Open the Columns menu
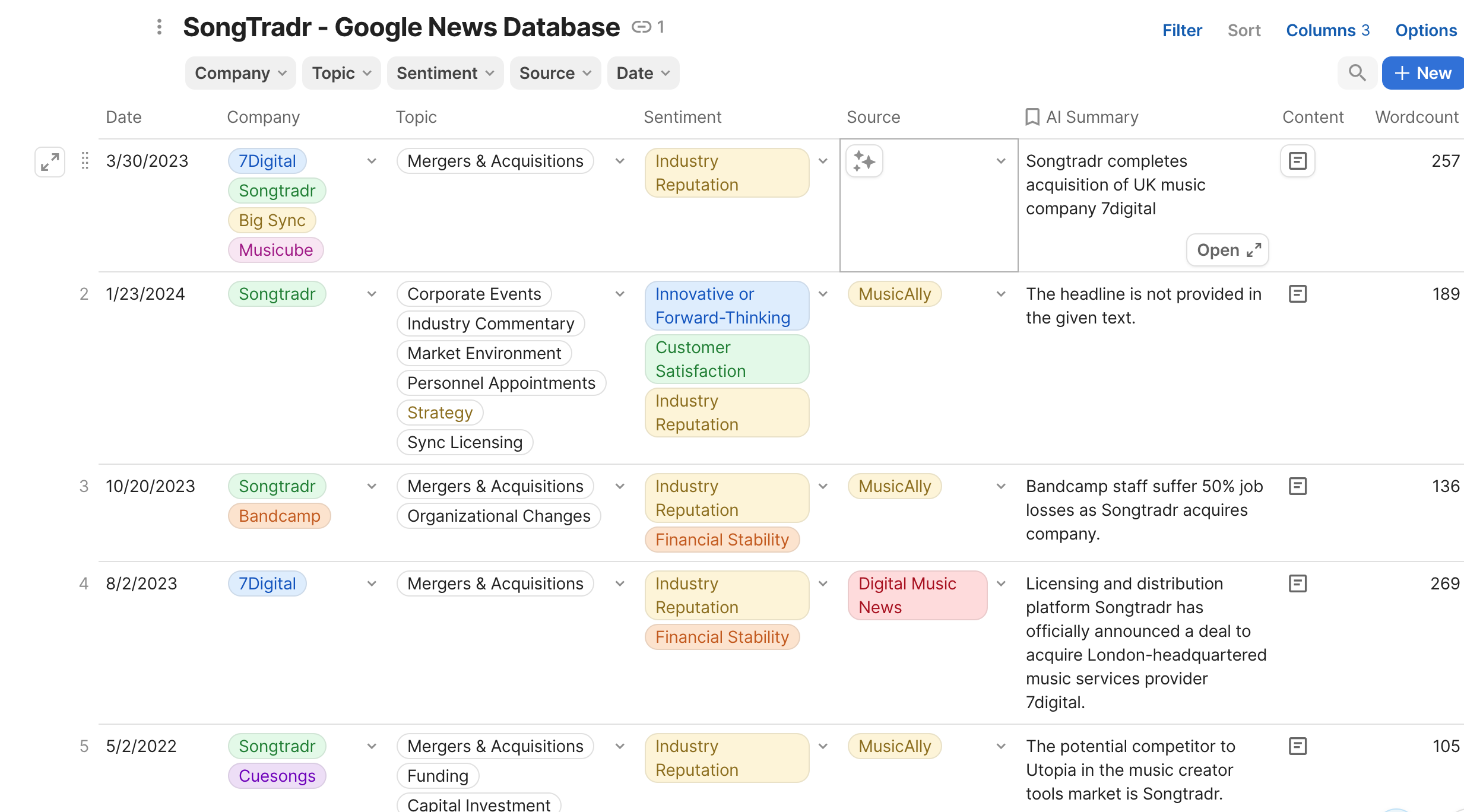Screen dimensions: 1464x812 point(1327,30)
